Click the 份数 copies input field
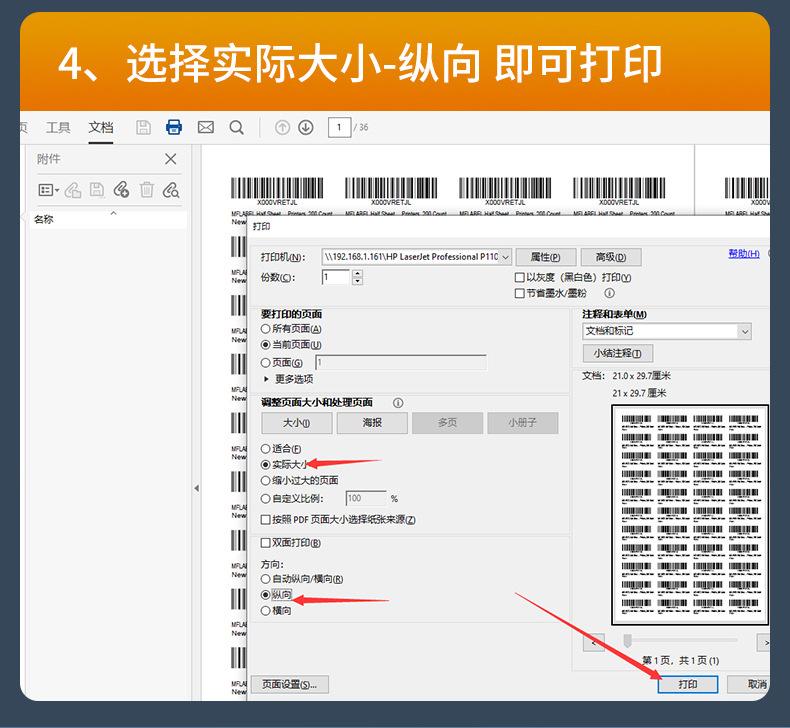Screen dimensions: 790x728 point(336,277)
